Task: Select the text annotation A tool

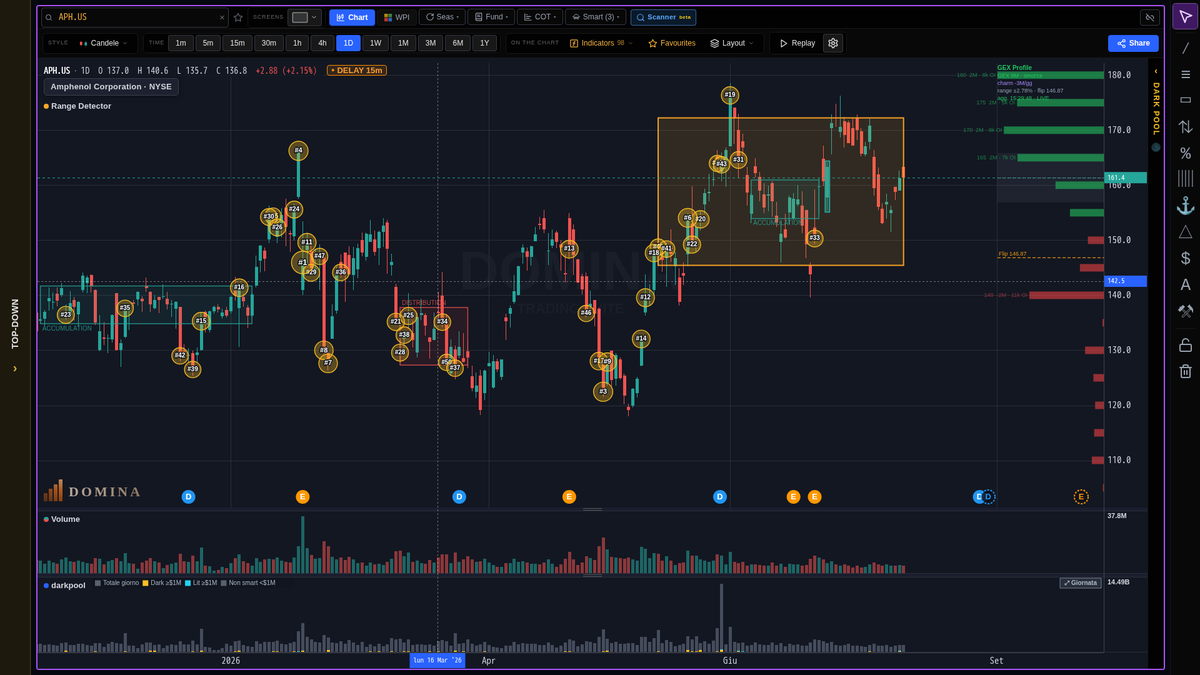Action: click(x=1185, y=285)
